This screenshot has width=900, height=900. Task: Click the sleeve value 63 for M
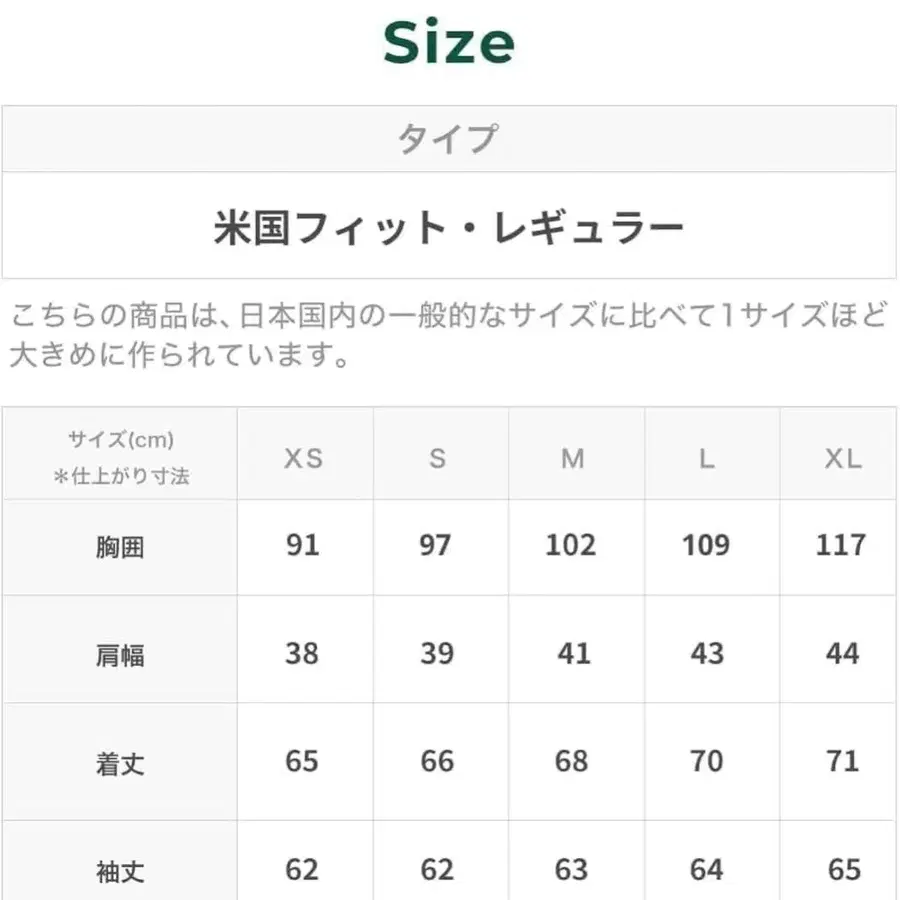pos(571,869)
